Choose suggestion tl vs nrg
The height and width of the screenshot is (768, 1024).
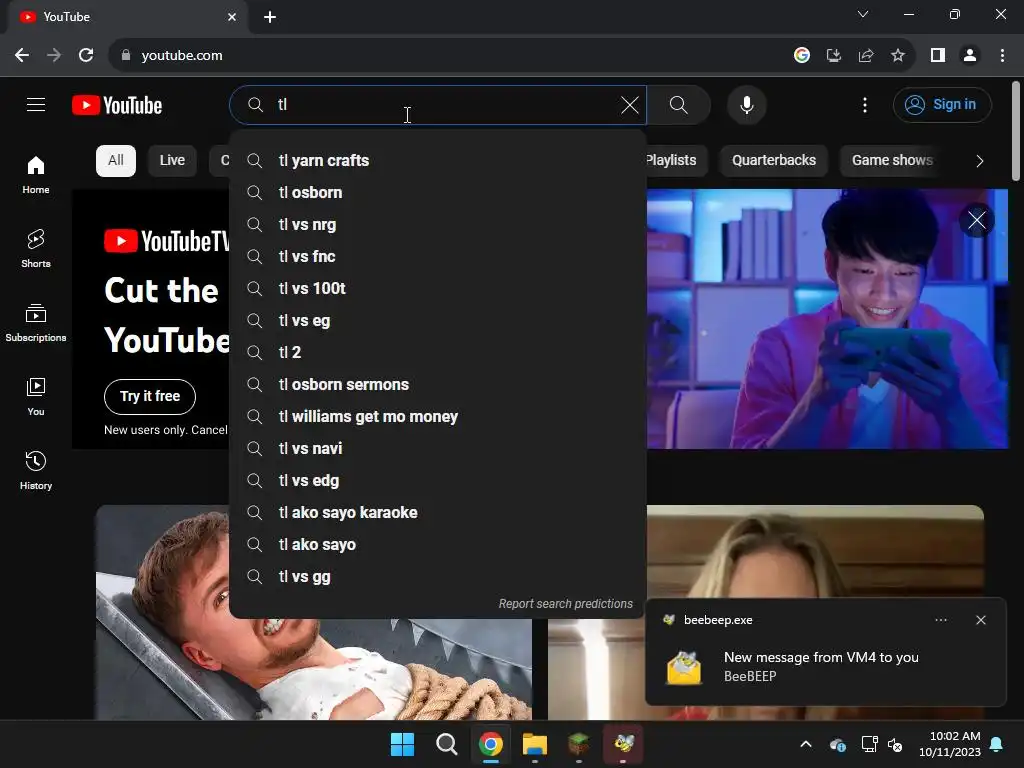(x=438, y=225)
